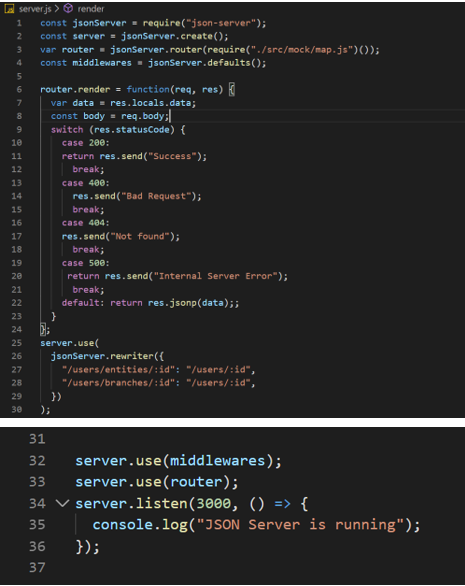Click "JSON Server is running" string
Image resolution: width=465 pixels, height=586 pixels.
tap(300, 525)
